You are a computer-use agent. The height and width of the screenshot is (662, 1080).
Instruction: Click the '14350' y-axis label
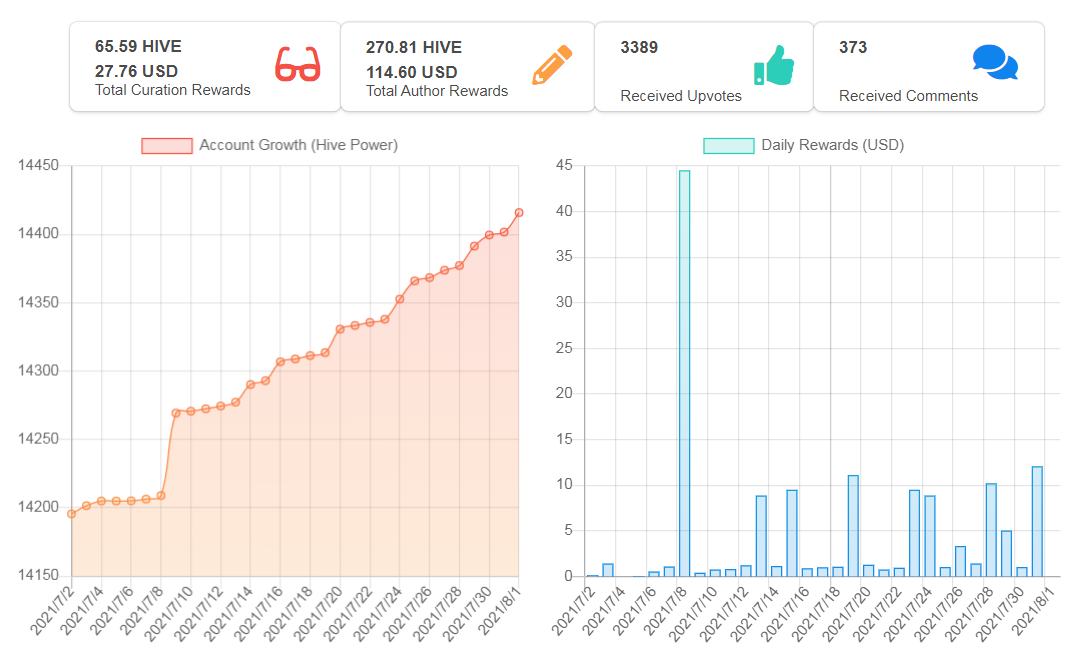[39, 302]
